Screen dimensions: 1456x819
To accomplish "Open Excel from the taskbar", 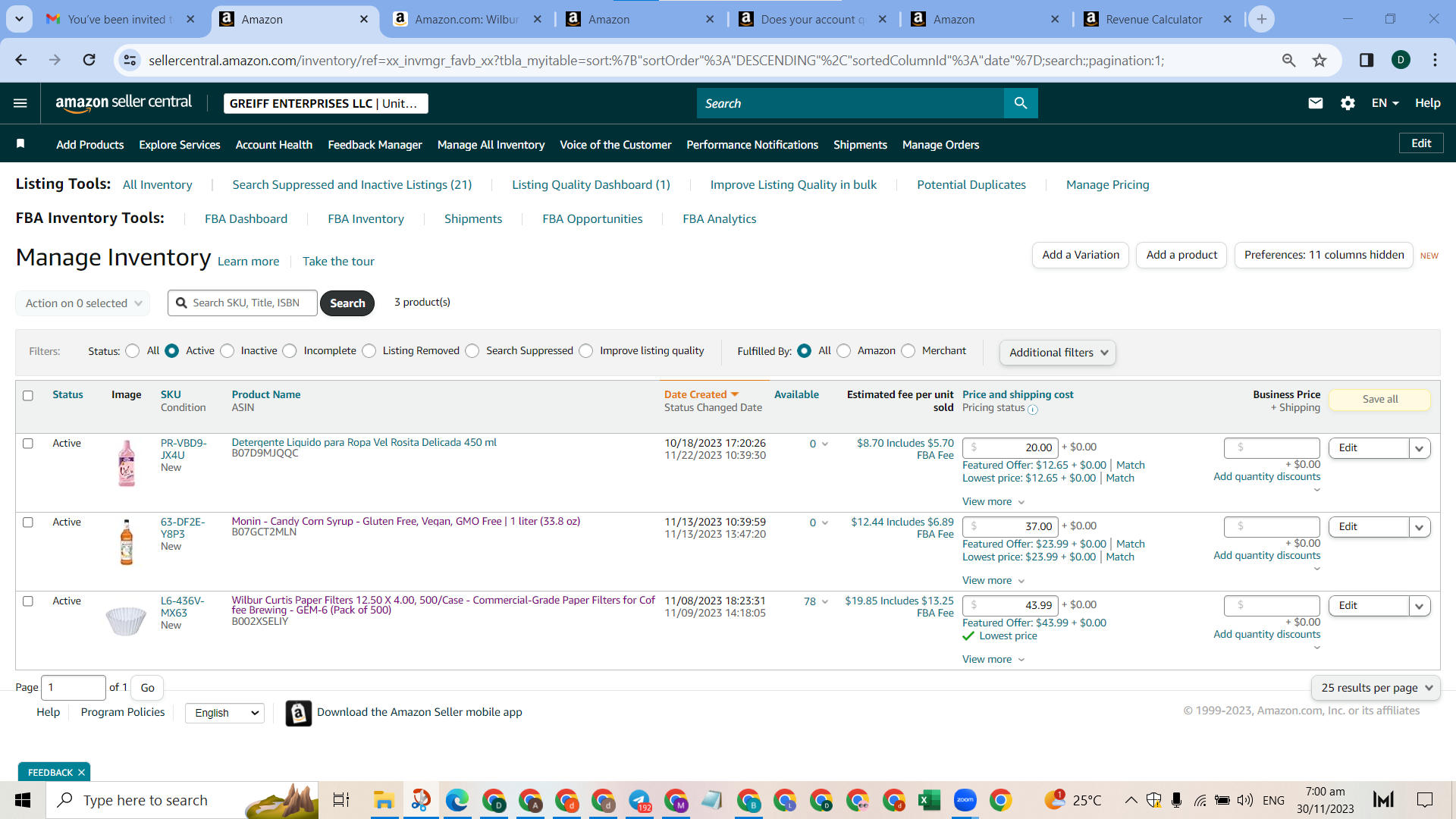I will pyautogui.click(x=929, y=800).
